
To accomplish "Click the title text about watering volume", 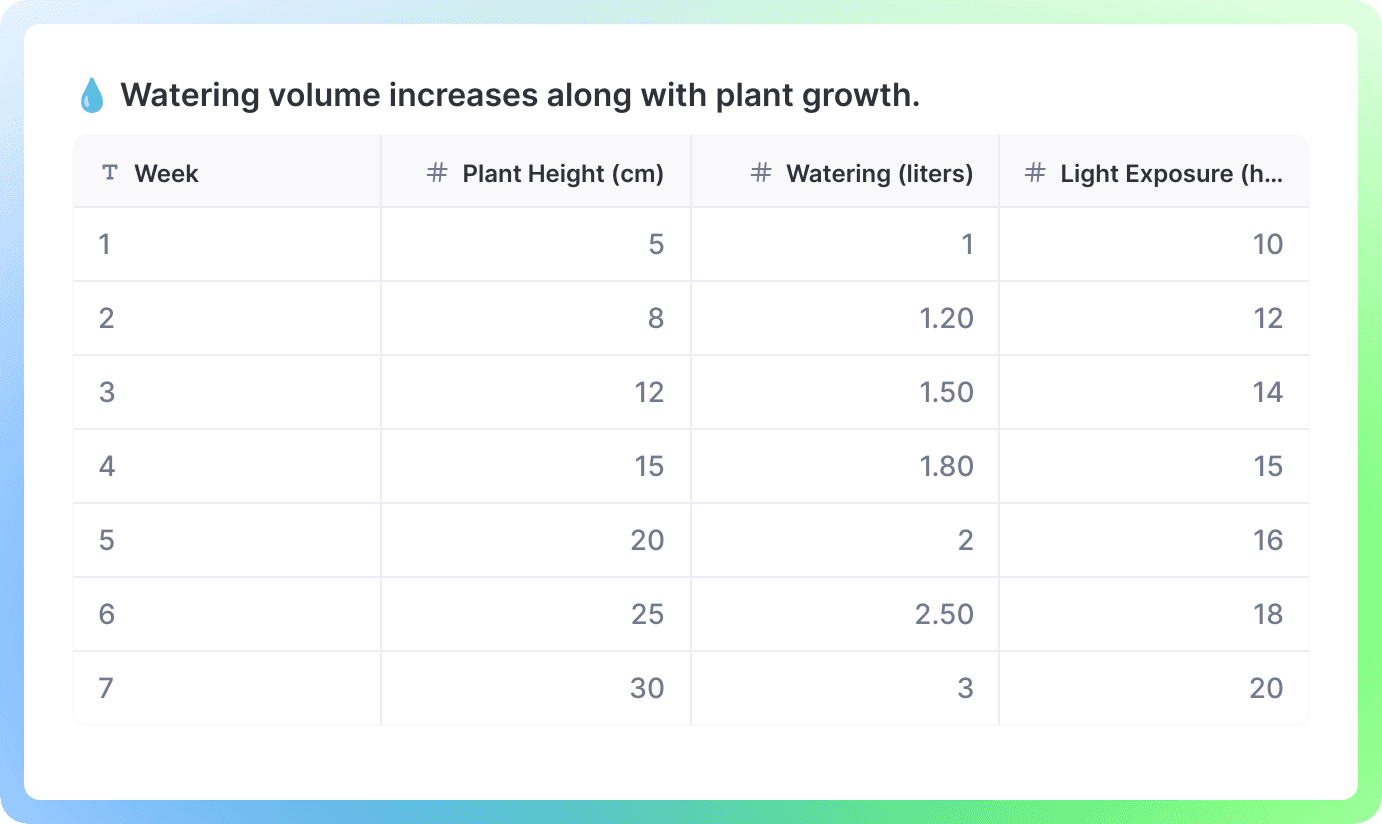I will [520, 94].
